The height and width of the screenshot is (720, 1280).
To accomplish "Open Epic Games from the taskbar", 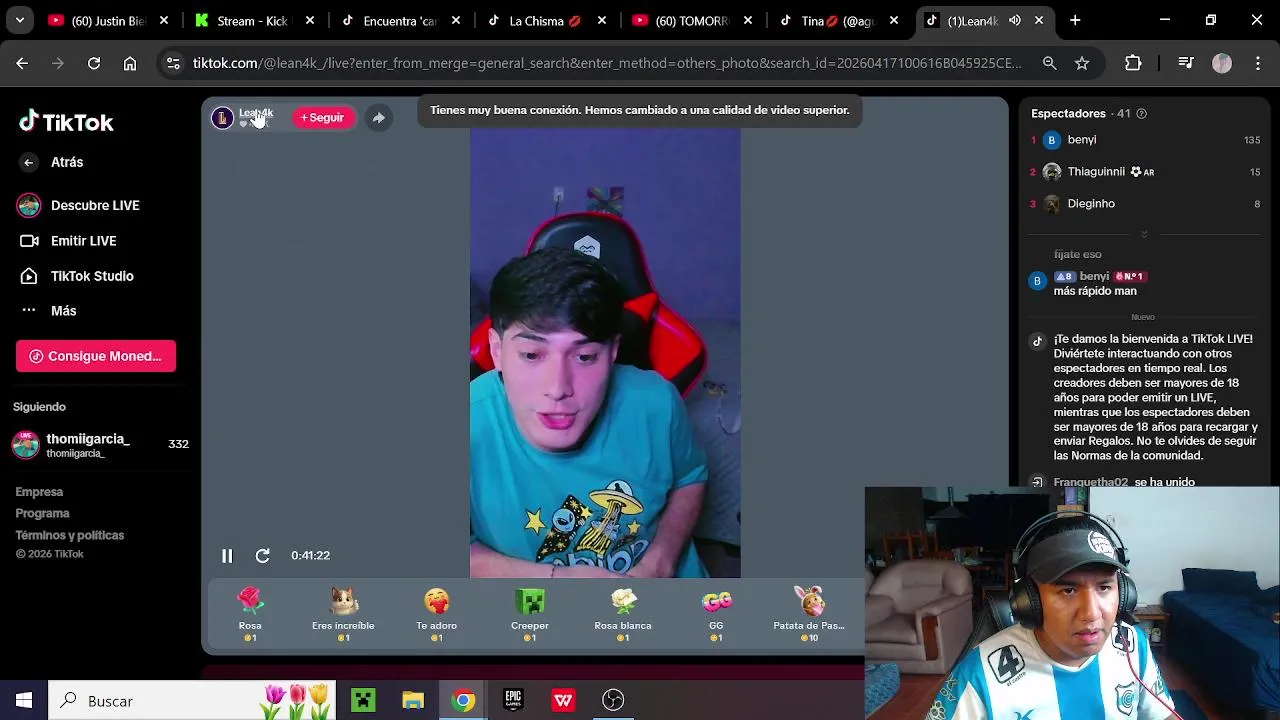I will pyautogui.click(x=513, y=700).
